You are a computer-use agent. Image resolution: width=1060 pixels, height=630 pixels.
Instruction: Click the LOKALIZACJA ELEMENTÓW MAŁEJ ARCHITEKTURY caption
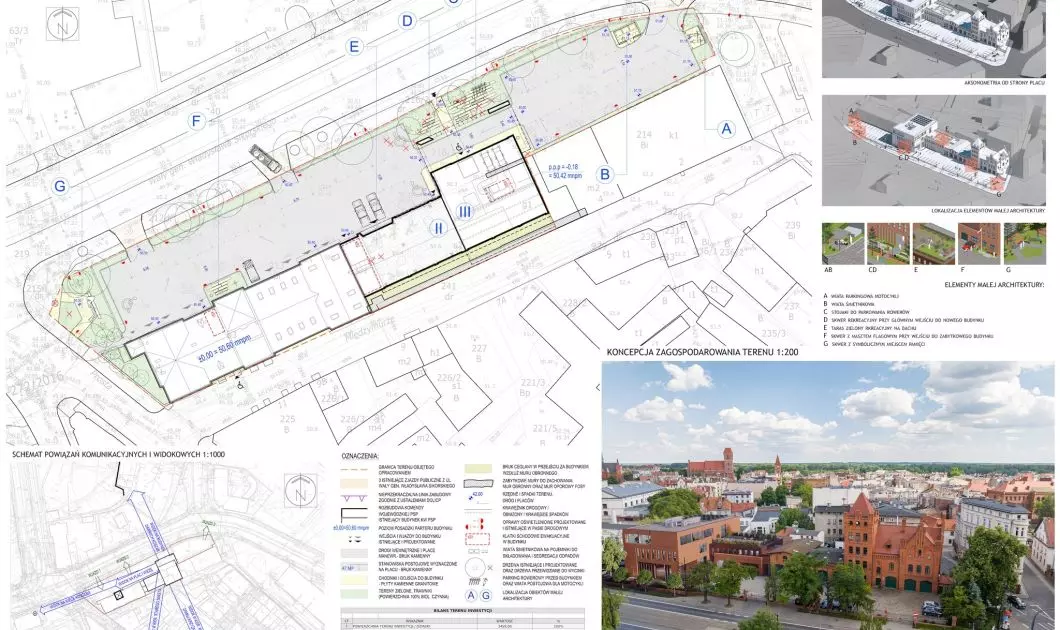[988, 211]
